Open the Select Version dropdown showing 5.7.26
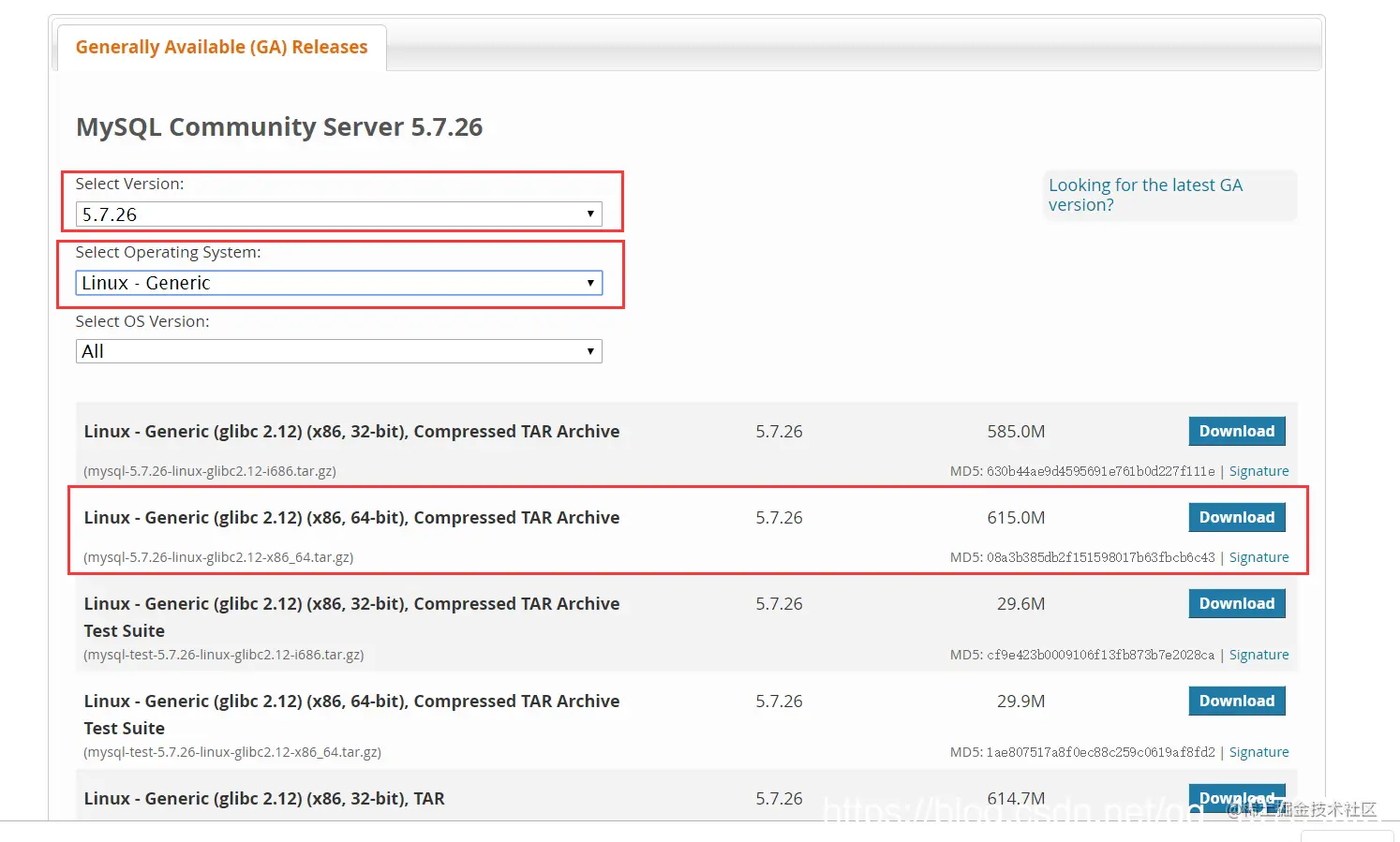Viewport: 1400px width, 842px height. pyautogui.click(x=338, y=214)
